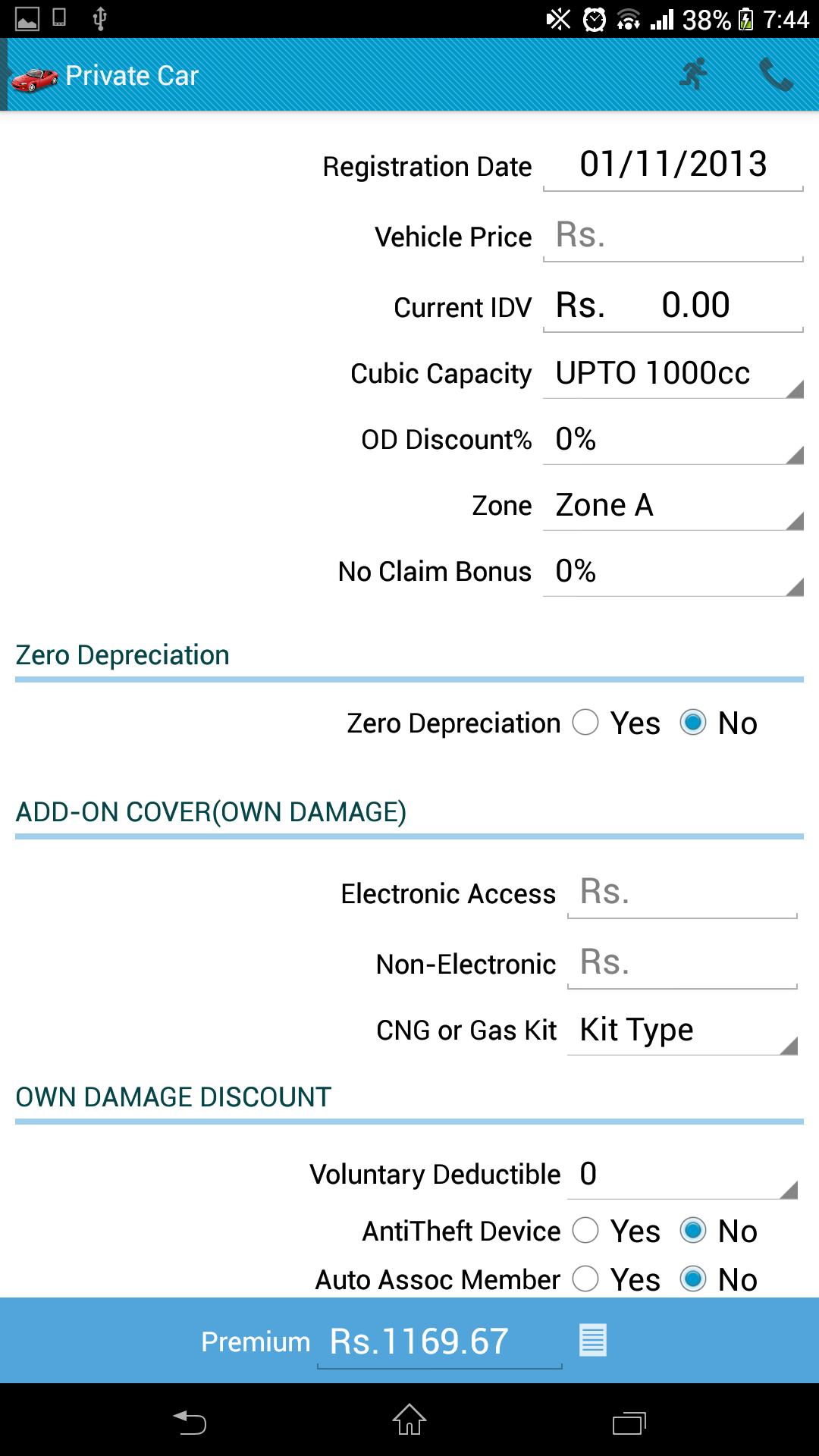Open the recent apps navigation icon
Image resolution: width=819 pixels, height=1456 pixels.
click(x=629, y=1423)
